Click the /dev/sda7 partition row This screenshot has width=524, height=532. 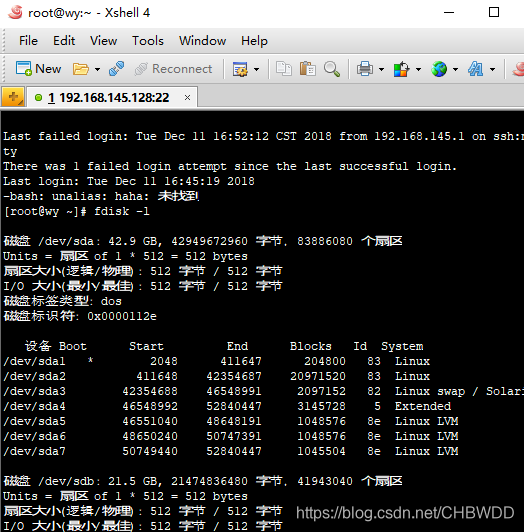coord(231,451)
